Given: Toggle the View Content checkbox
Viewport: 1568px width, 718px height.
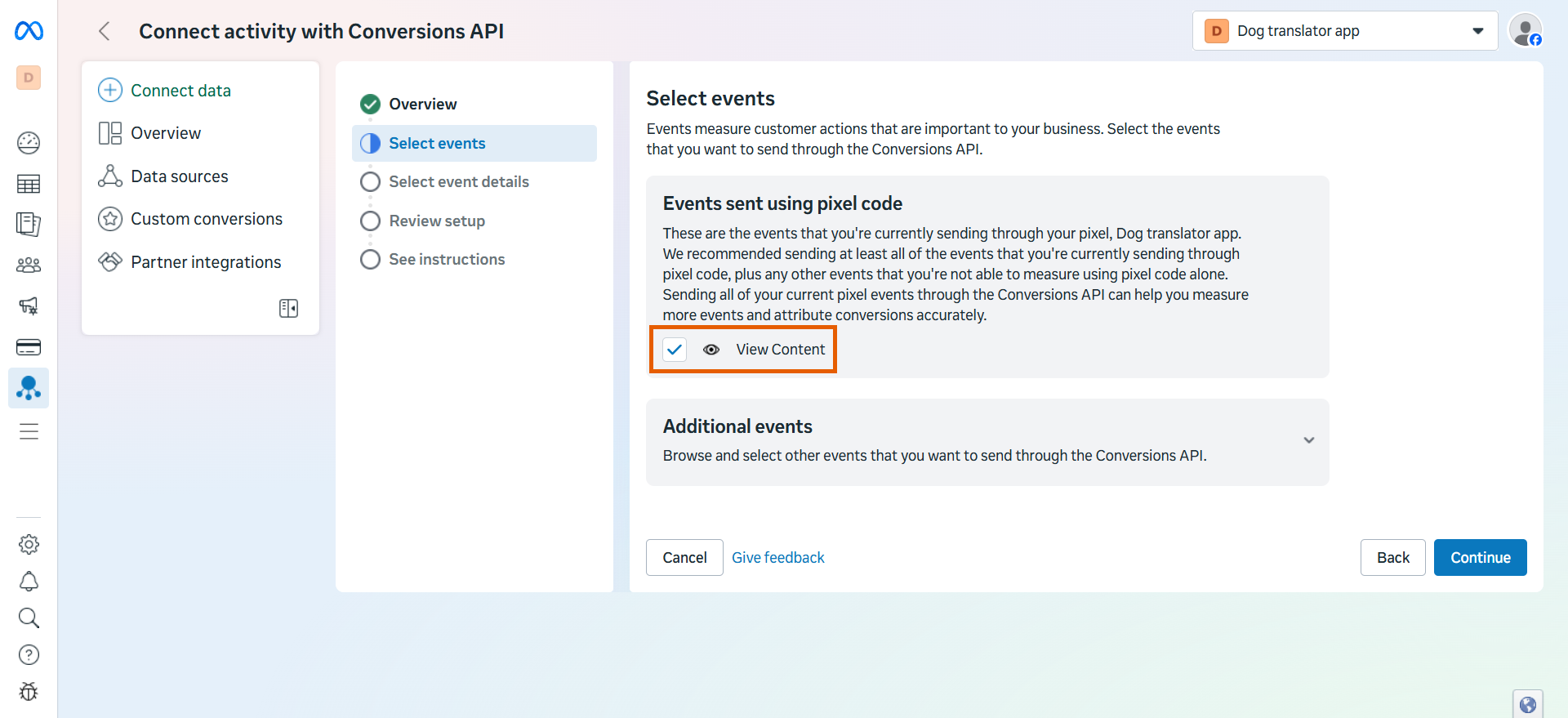Looking at the screenshot, I should tap(675, 350).
